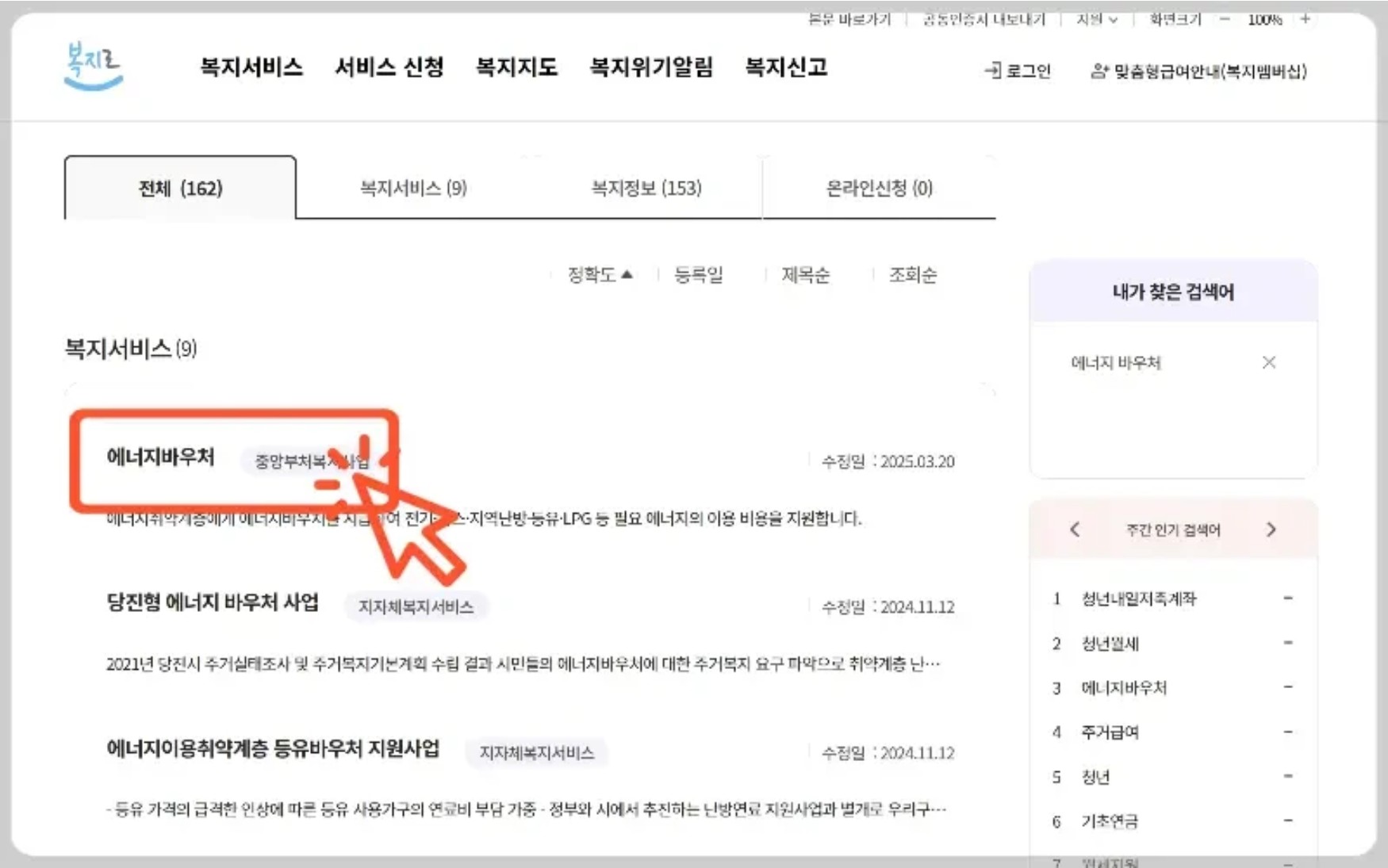1388x868 pixels.
Task: Sort results by 조회순
Action: 912,275
